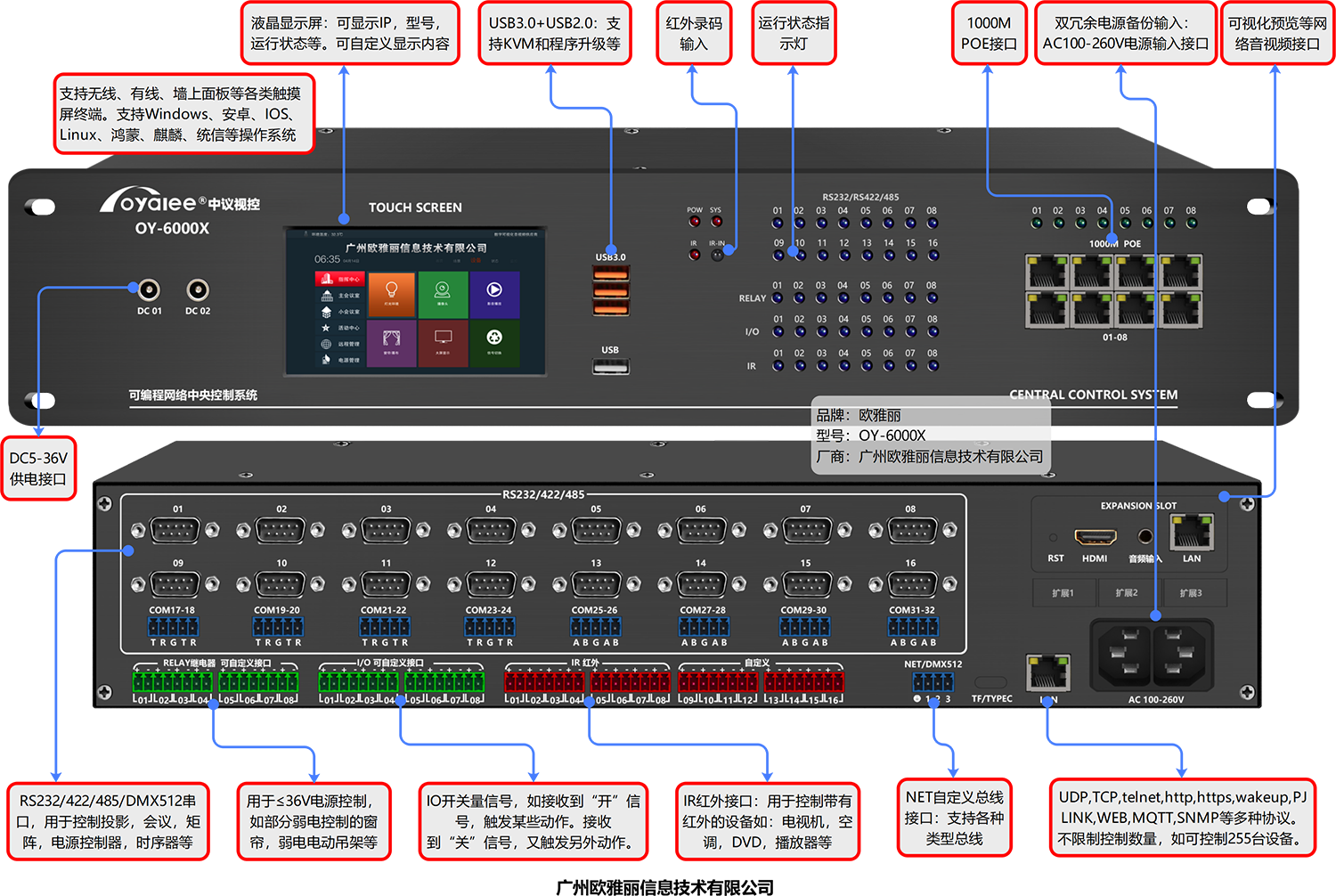Open 主会议室 in the touch screen sidebar
Image resolution: width=1336 pixels, height=896 pixels.
pos(341,296)
